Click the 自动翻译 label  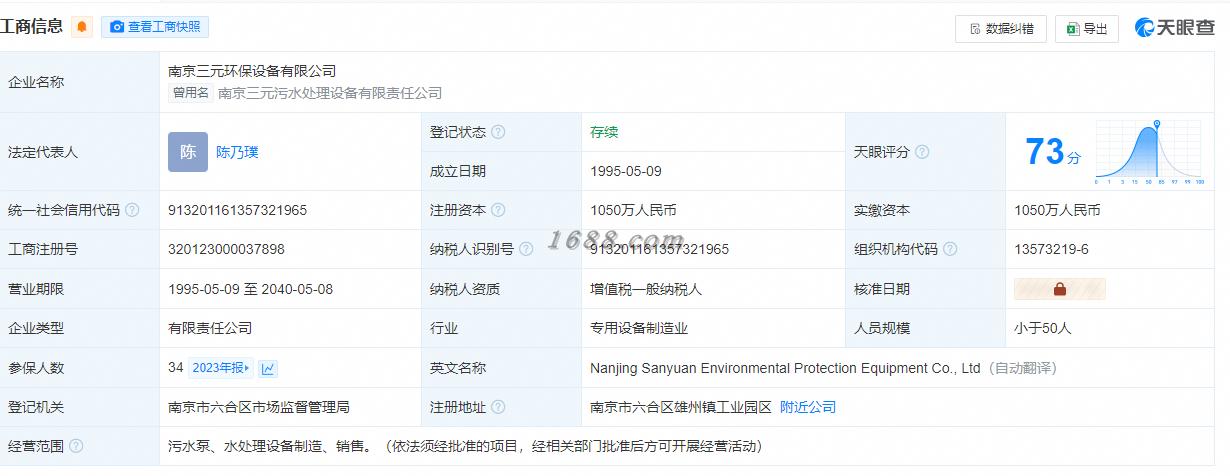click(x=1022, y=368)
